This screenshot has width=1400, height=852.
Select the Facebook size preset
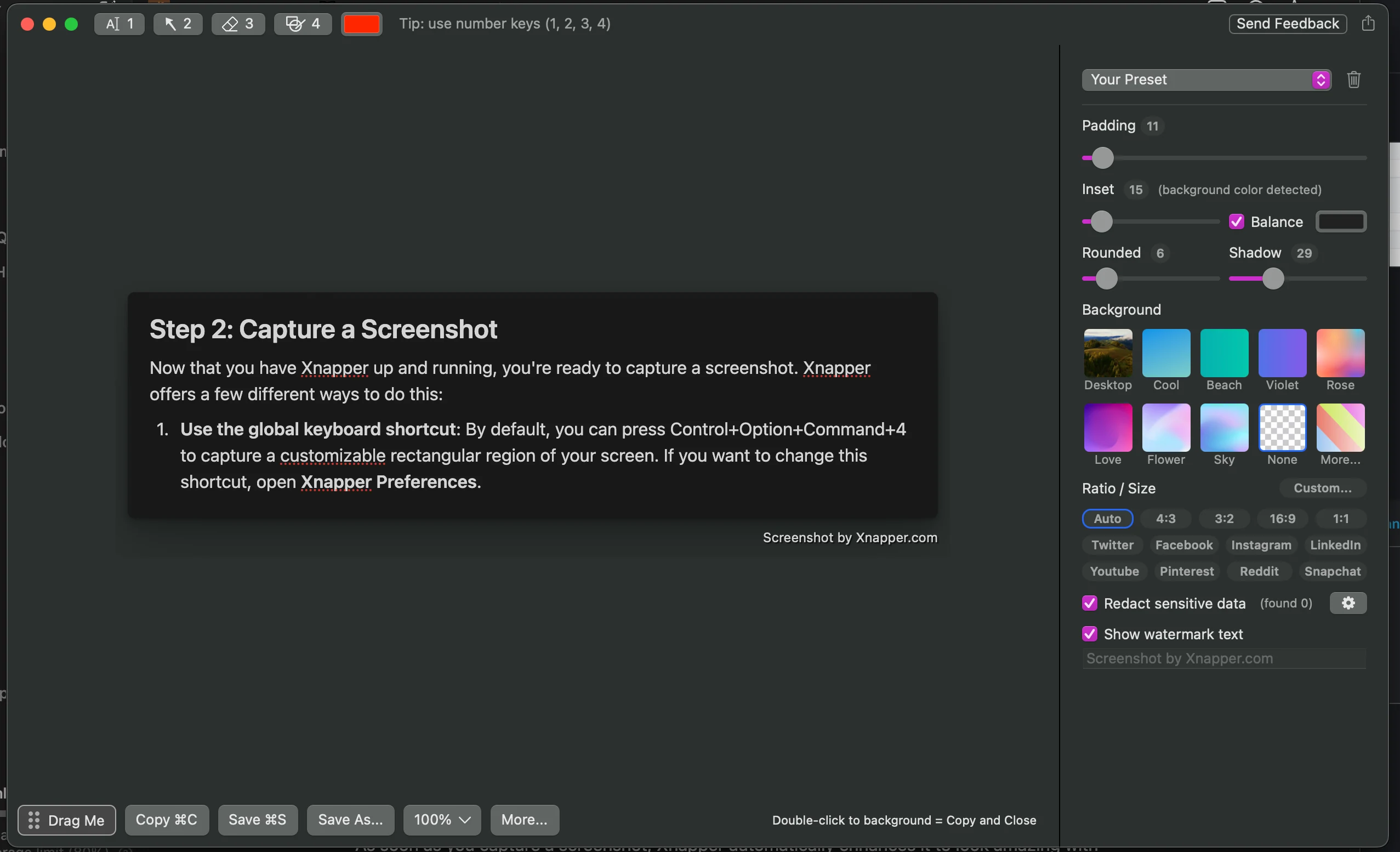click(1183, 545)
